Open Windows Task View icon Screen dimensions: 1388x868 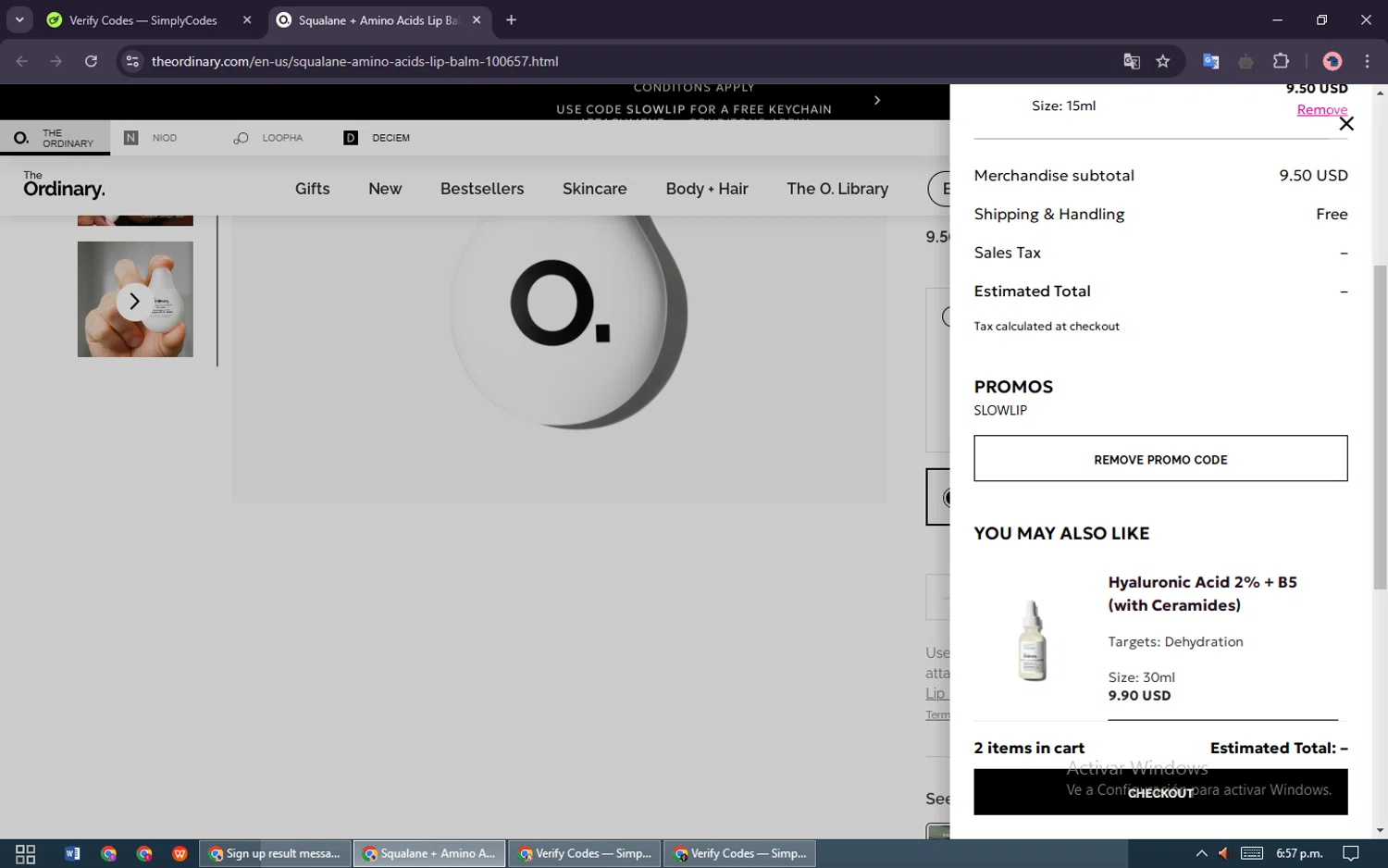[26, 853]
